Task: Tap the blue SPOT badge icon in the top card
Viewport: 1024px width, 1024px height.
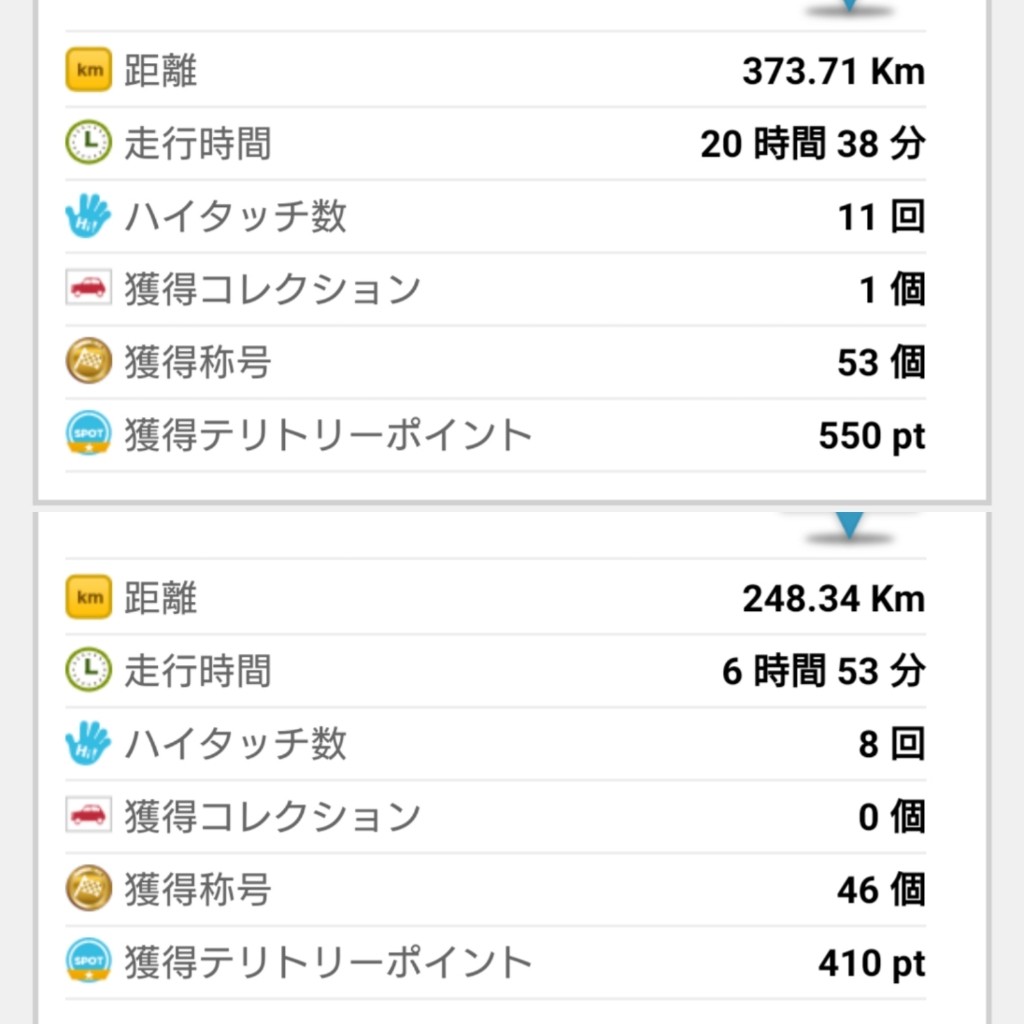Action: (x=89, y=434)
